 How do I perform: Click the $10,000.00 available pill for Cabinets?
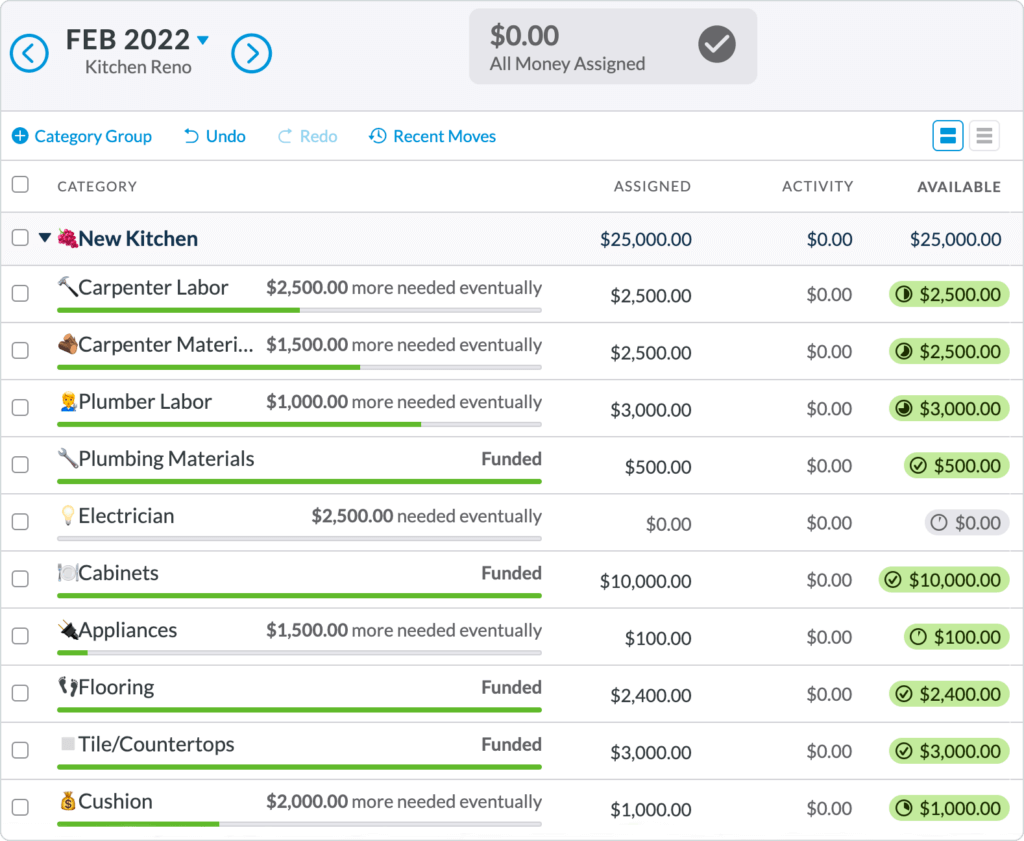tap(943, 580)
